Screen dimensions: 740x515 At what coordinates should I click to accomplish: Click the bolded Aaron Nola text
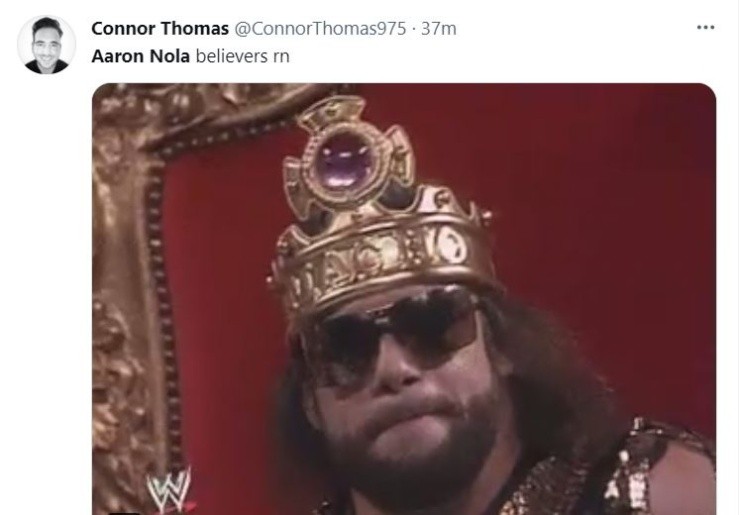(x=141, y=56)
